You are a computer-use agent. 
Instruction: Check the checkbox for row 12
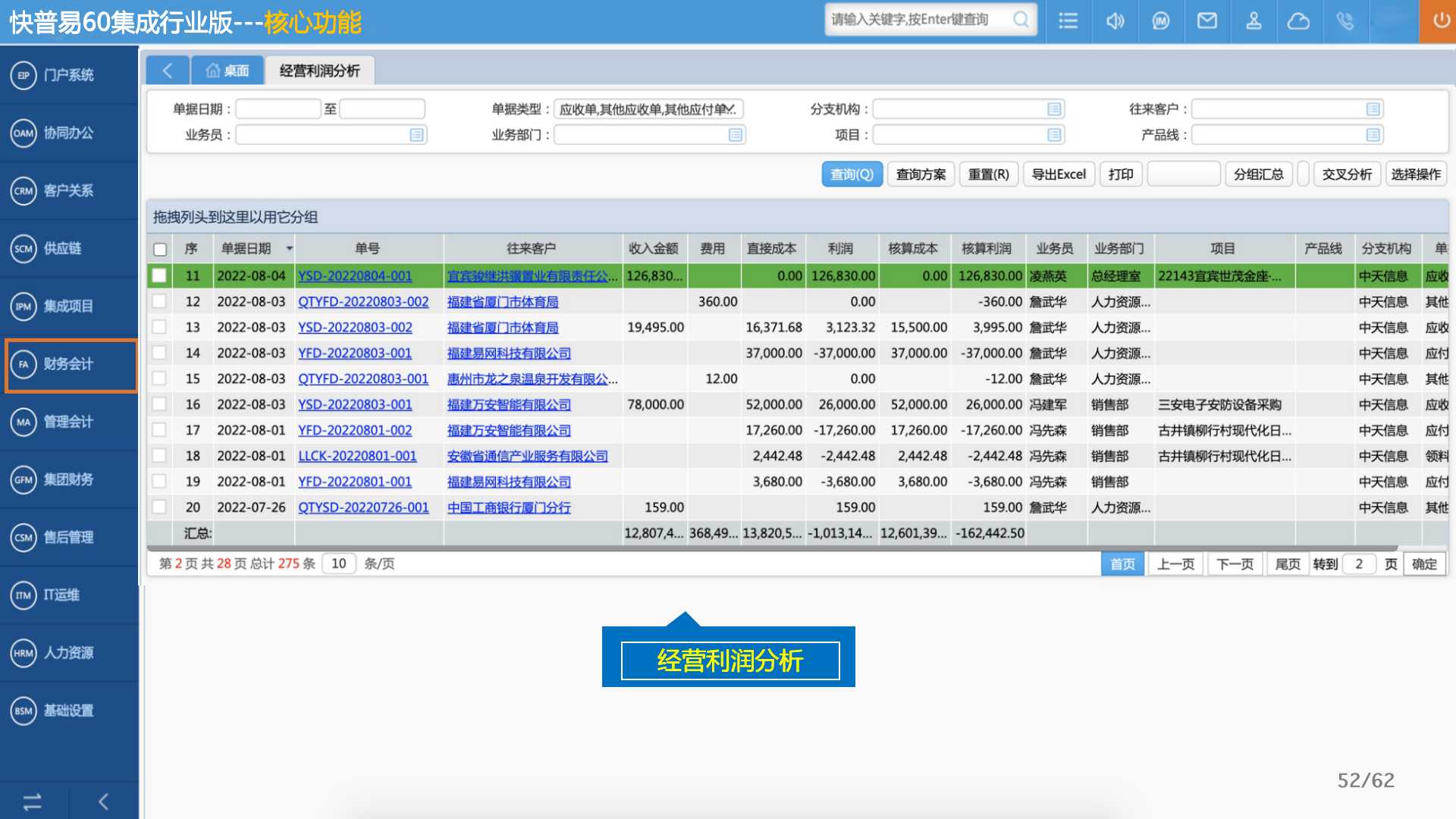click(159, 302)
